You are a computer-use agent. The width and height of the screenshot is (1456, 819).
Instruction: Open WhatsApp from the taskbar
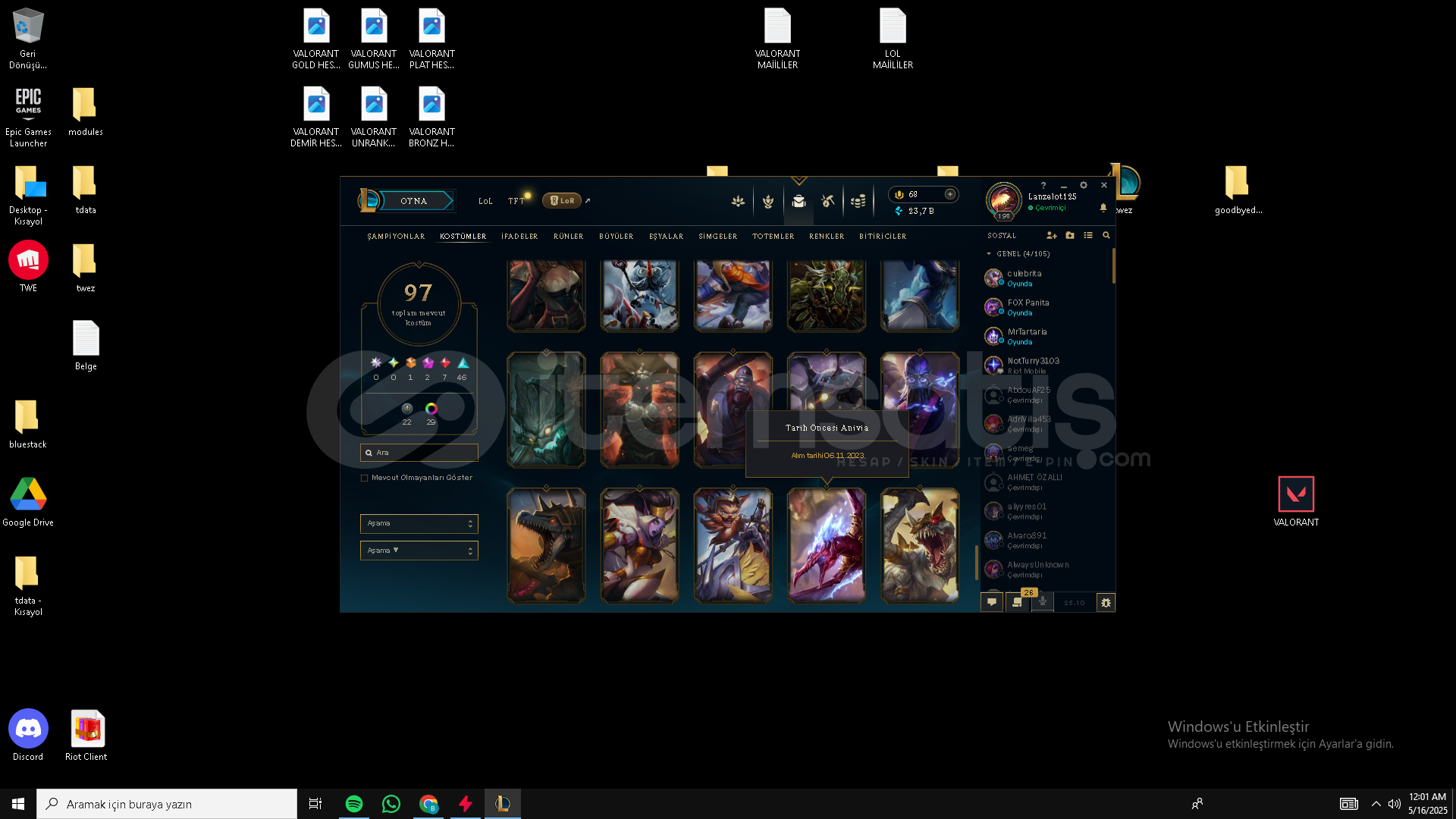click(x=391, y=804)
